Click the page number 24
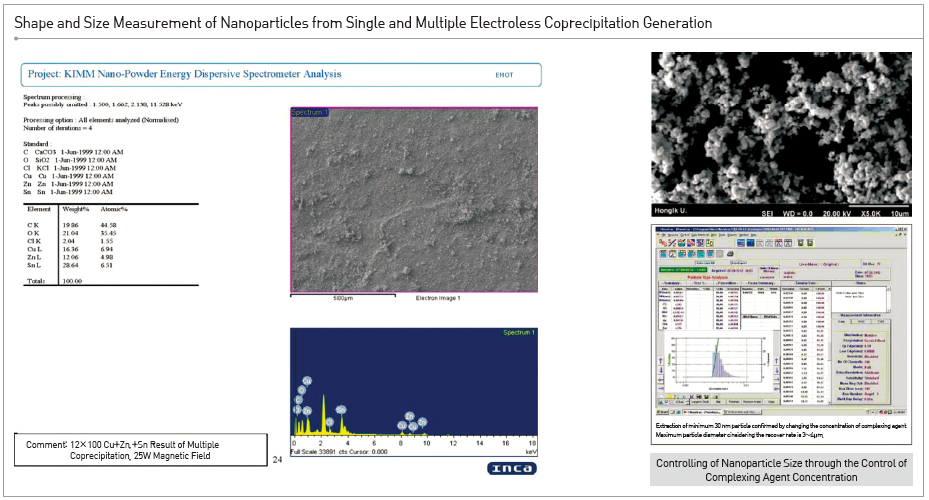This screenshot has width=929, height=500. pyautogui.click(x=277, y=460)
